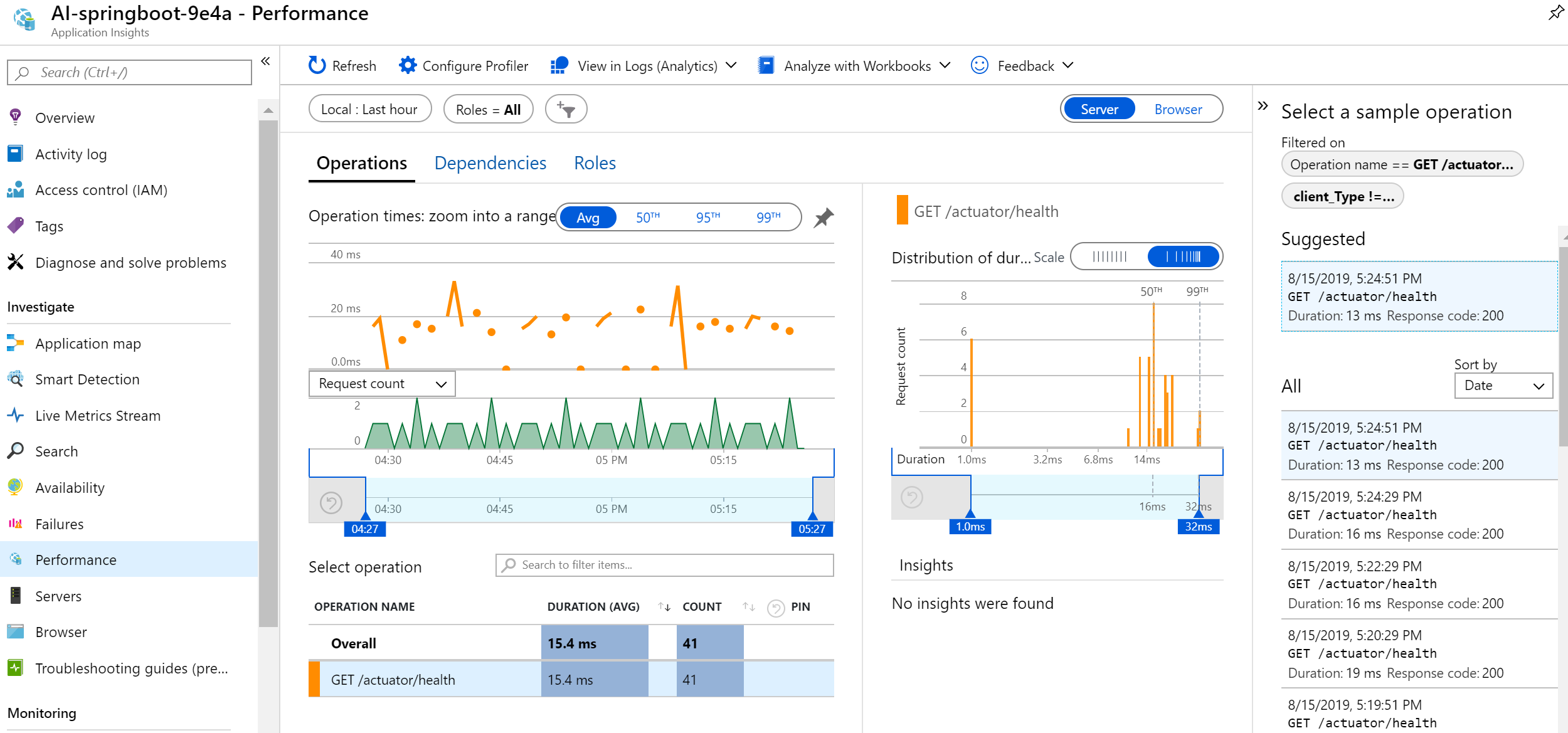Screen dimensions: 1568x733
Task: Open Activity log icon in sidebar
Action: click(x=16, y=154)
